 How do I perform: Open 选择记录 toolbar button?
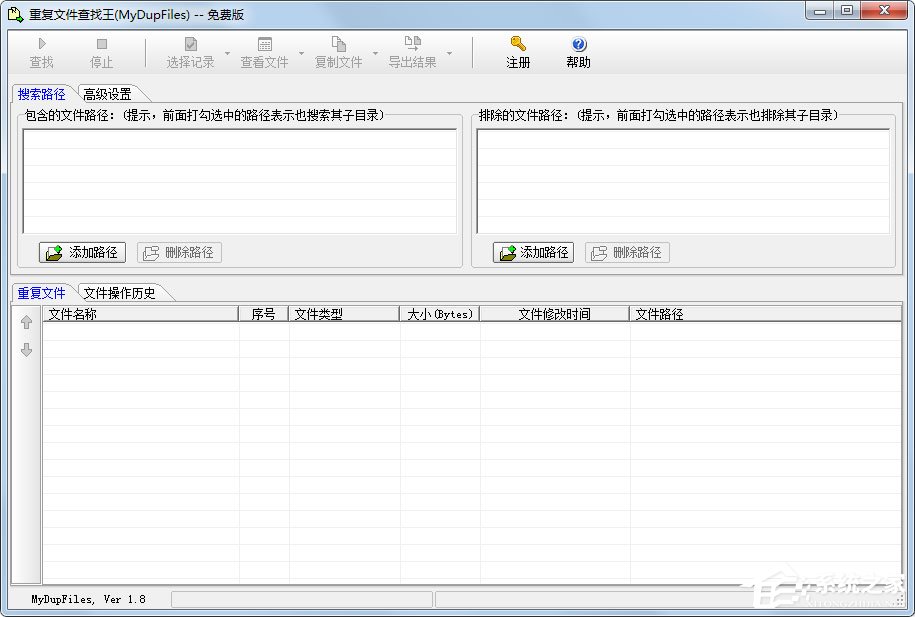click(190, 53)
